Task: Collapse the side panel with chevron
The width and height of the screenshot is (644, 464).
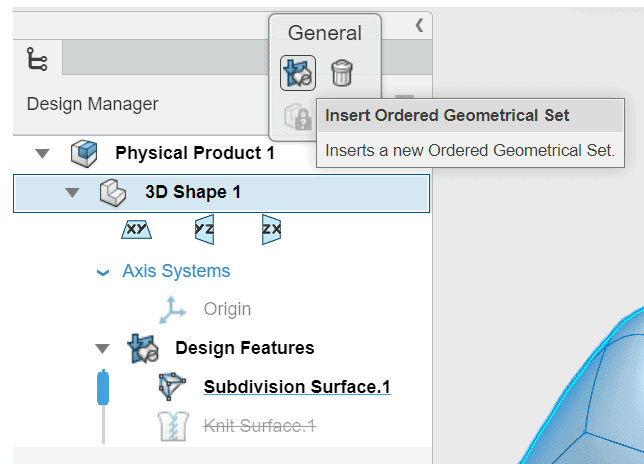Action: coord(419,25)
